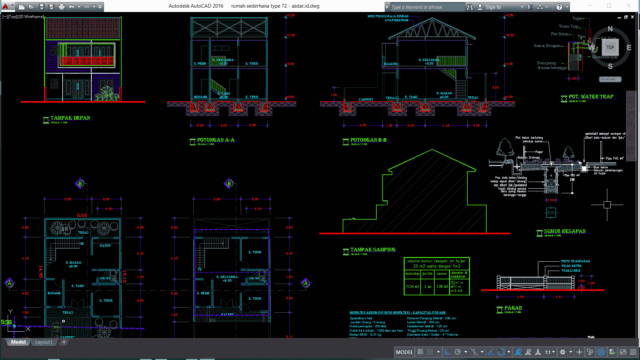Click the Sign In button
The image size is (640, 360).
489,7
